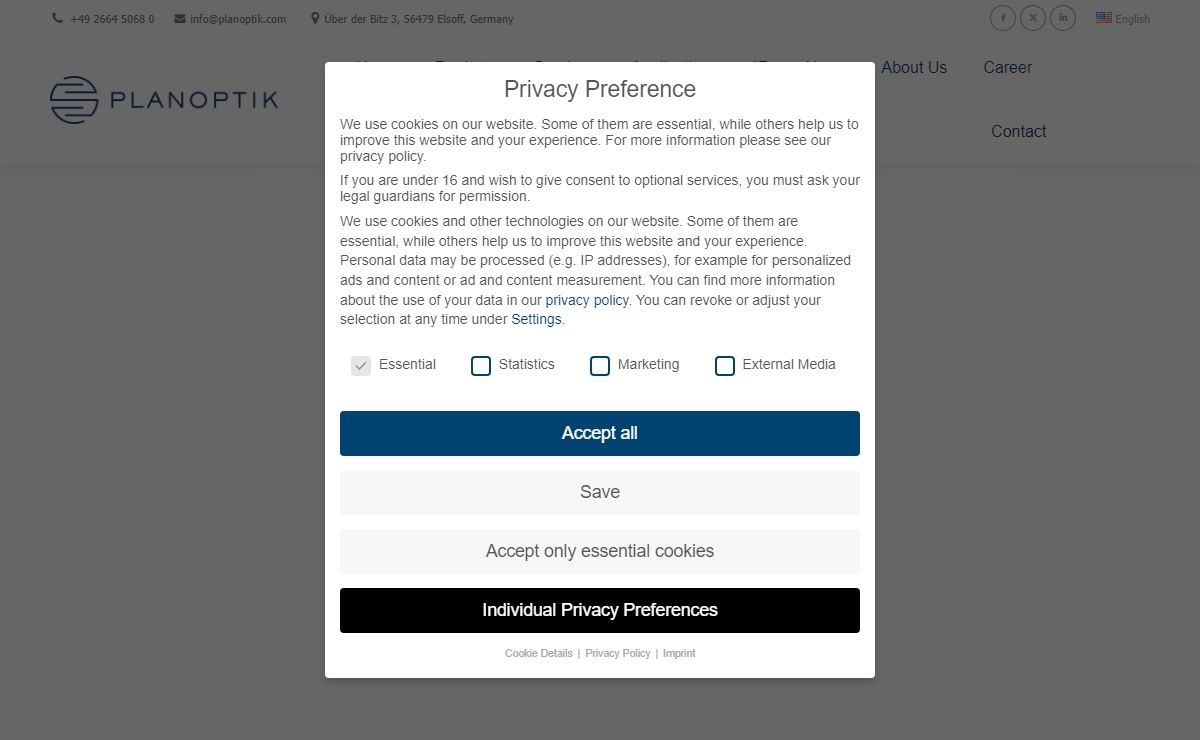Open the X (Twitter) social icon
Screen dimensions: 1200x740
pyautogui.click(x=1033, y=18)
